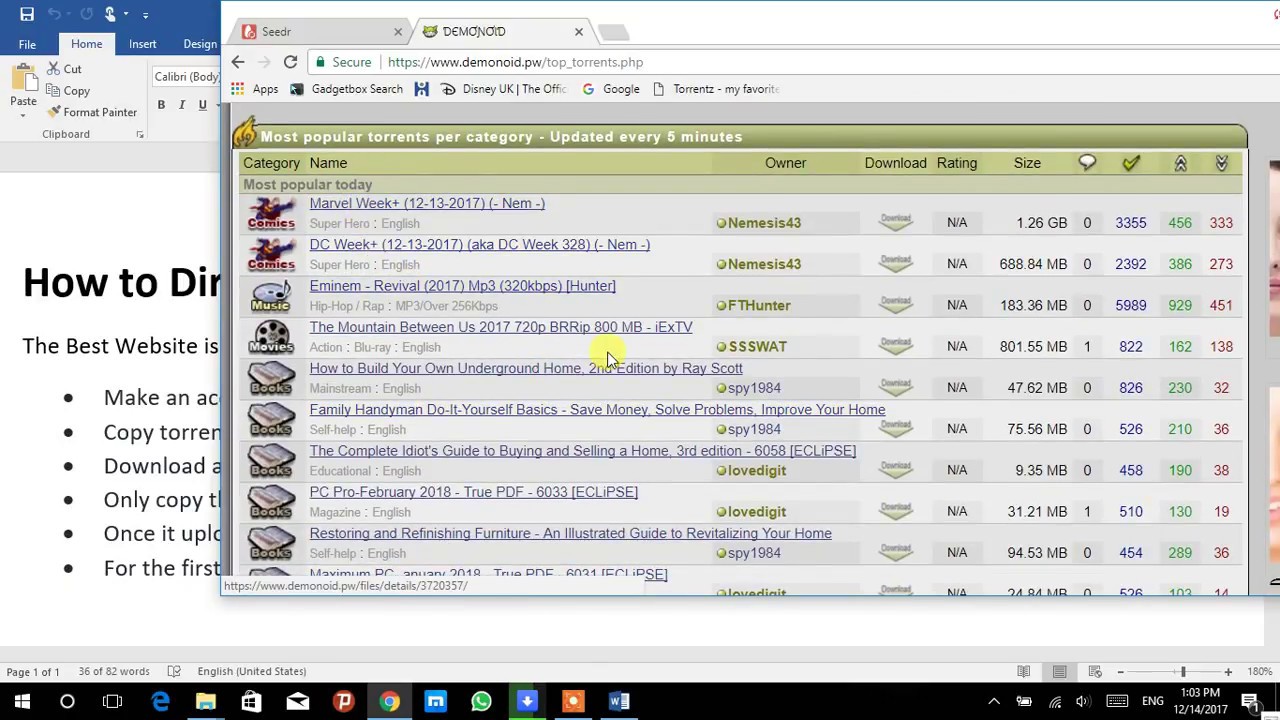The height and width of the screenshot is (720, 1280).
Task: Download the Eminem Revival torrent
Action: tap(895, 303)
